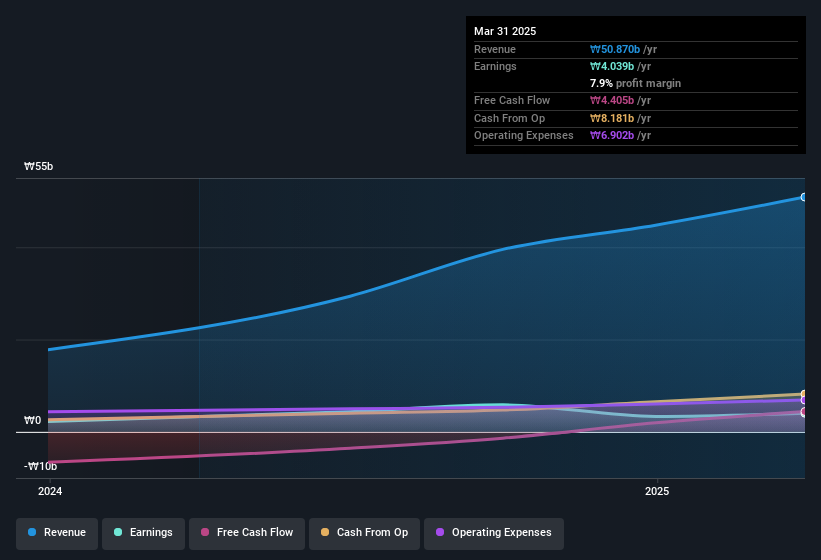Click the ₩4.039b earnings value
Image resolution: width=821 pixels, height=560 pixels.
pyautogui.click(x=612, y=66)
